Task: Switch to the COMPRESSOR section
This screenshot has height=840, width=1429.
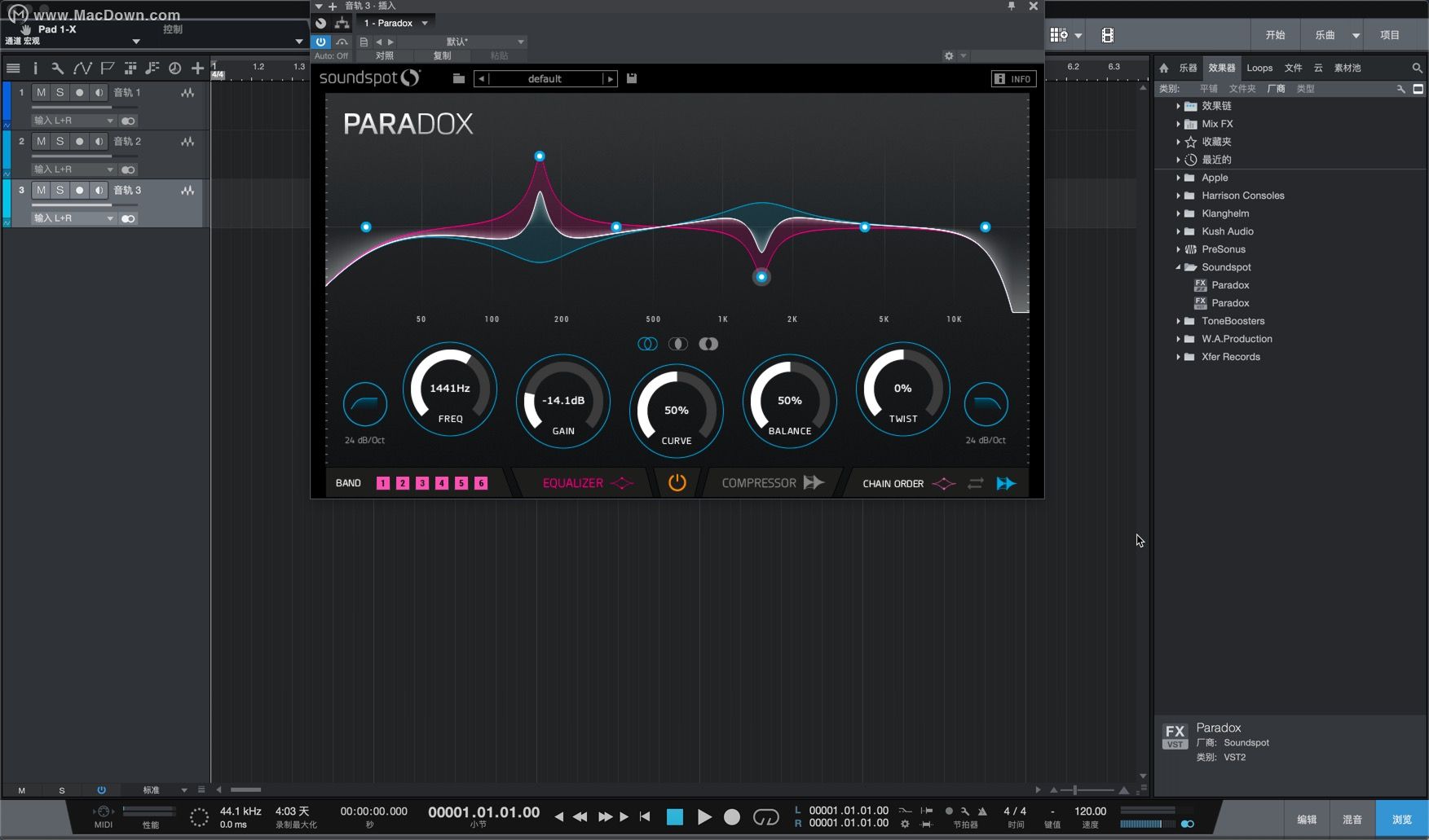Action: click(x=773, y=483)
